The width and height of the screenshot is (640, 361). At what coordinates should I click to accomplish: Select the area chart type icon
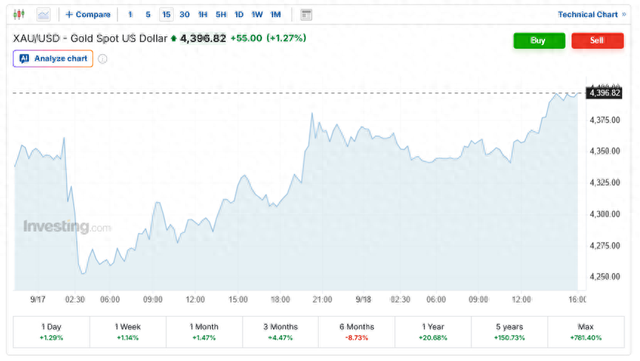coord(43,15)
